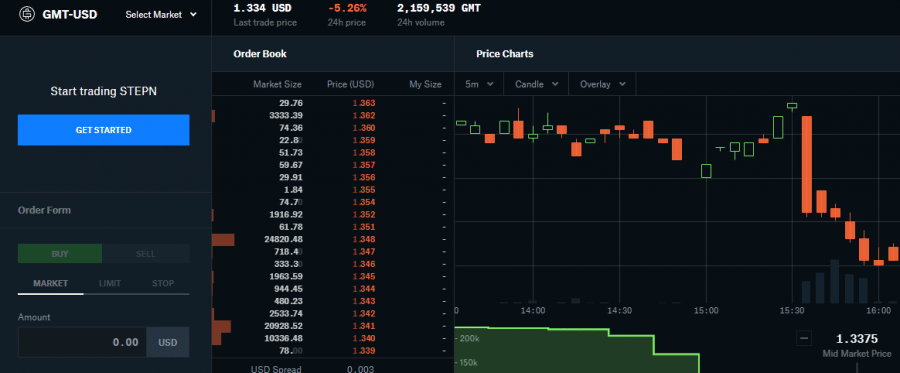900x373 pixels.
Task: Click the Price (USD) column header
Action: tap(351, 84)
